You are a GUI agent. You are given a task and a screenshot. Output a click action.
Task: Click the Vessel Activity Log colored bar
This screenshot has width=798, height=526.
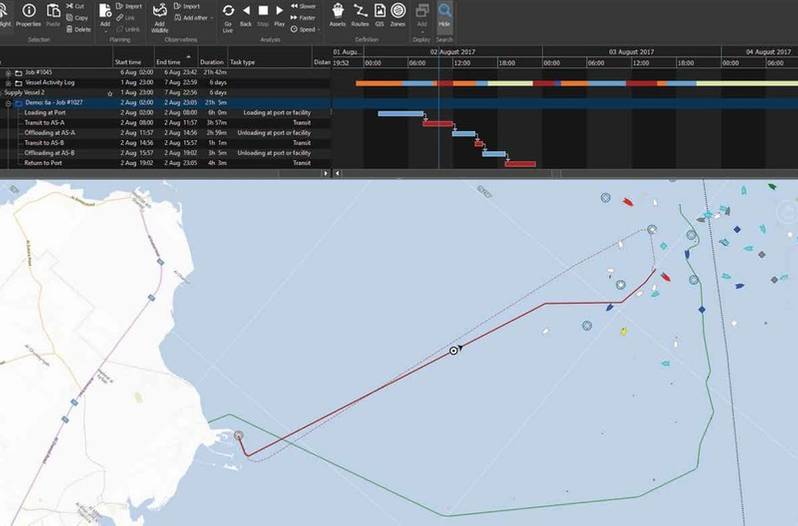point(577,83)
